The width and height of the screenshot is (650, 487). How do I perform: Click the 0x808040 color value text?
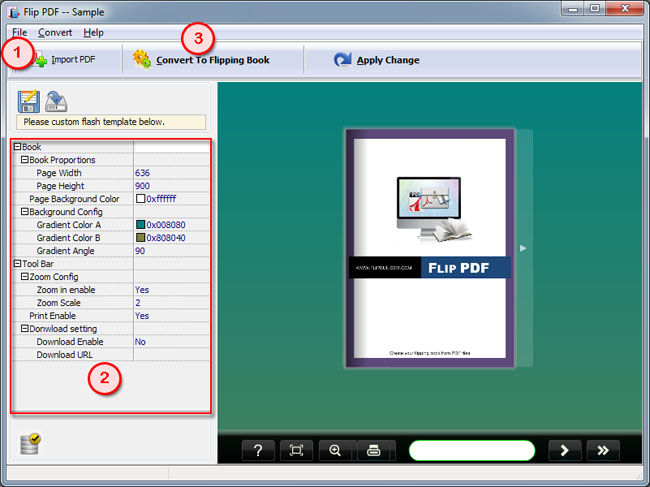166,237
